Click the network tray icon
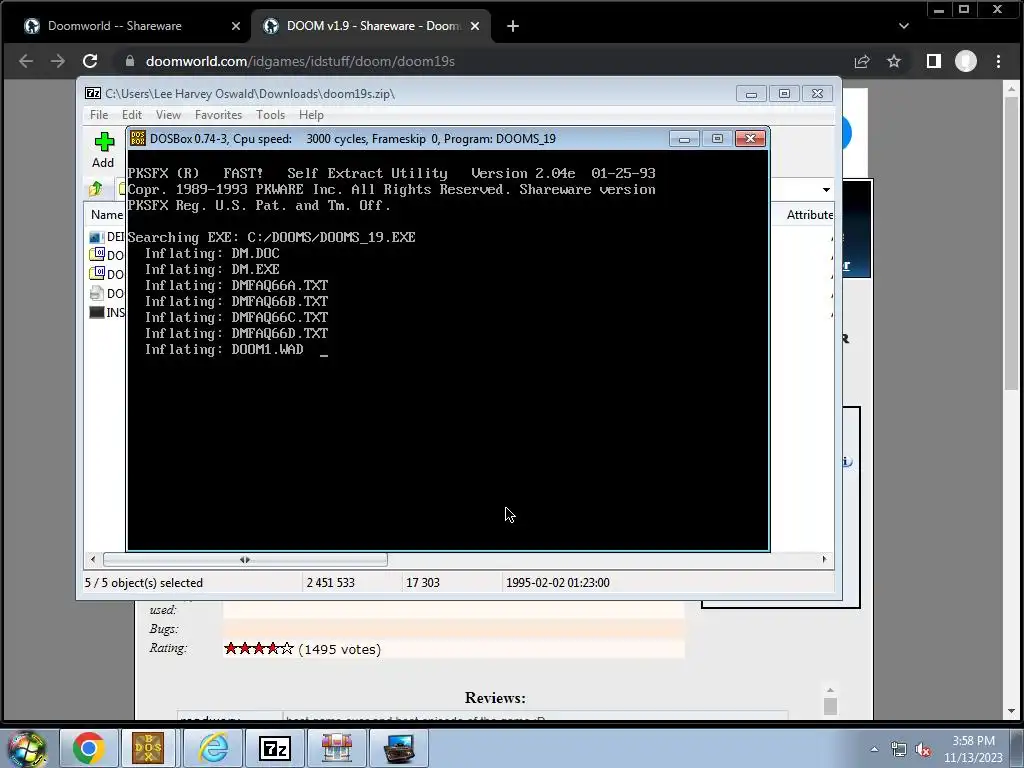The height and width of the screenshot is (768, 1024). pos(899,749)
